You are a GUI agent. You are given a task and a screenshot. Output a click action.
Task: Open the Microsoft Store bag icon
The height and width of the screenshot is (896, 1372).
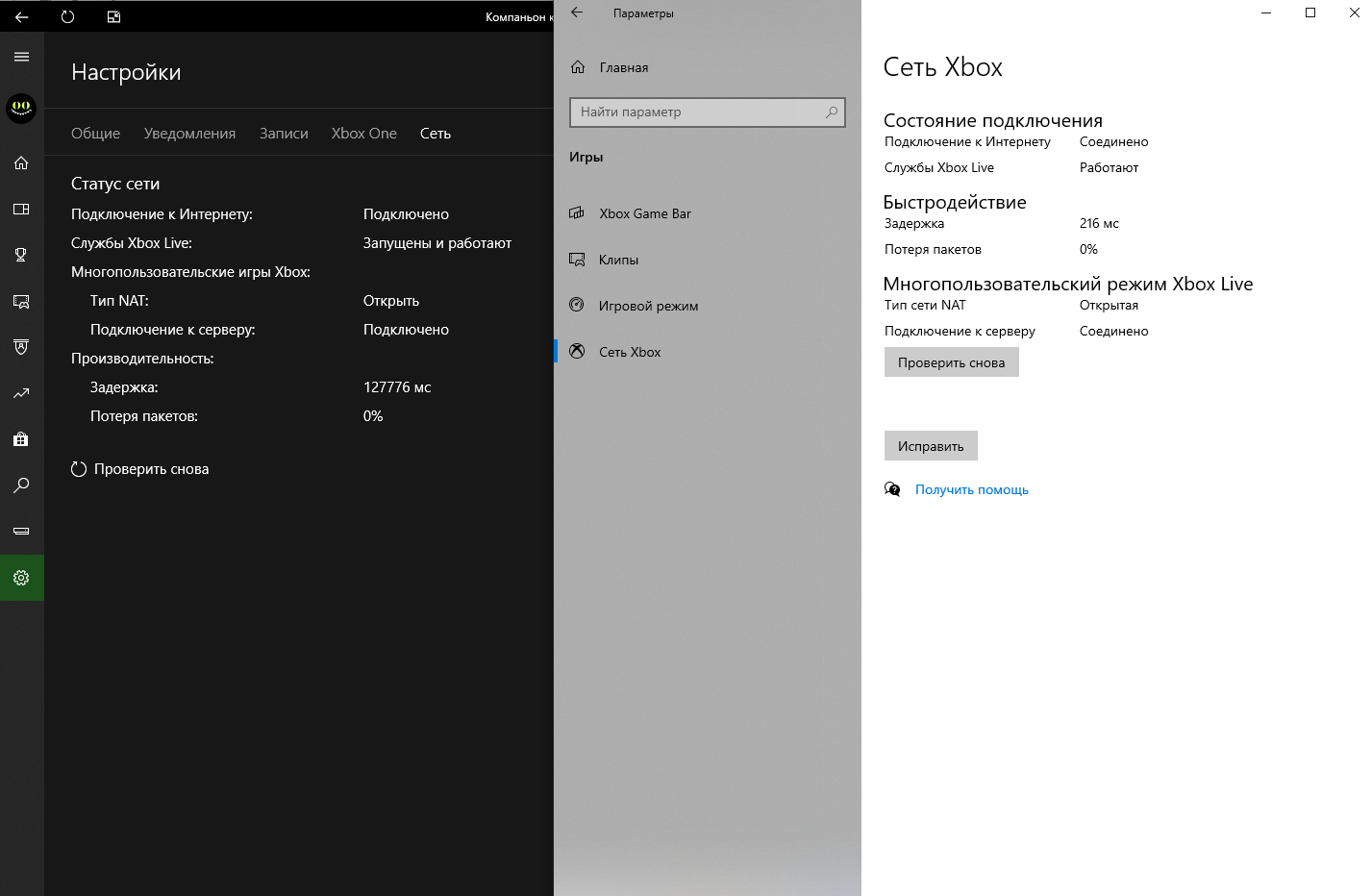click(x=21, y=439)
